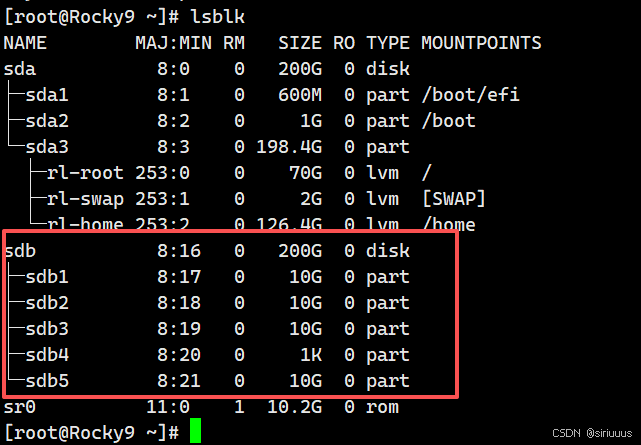Select the sda disk name
Viewport: 641px width, 445px height.
[x=20, y=69]
